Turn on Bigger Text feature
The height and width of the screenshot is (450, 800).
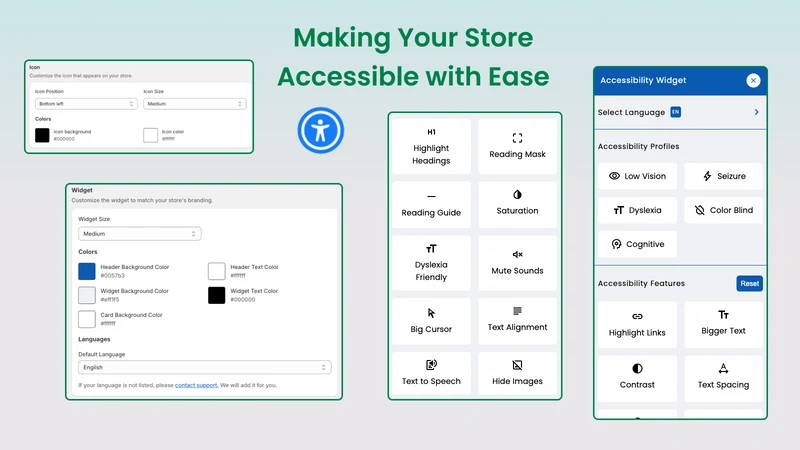(x=723, y=324)
